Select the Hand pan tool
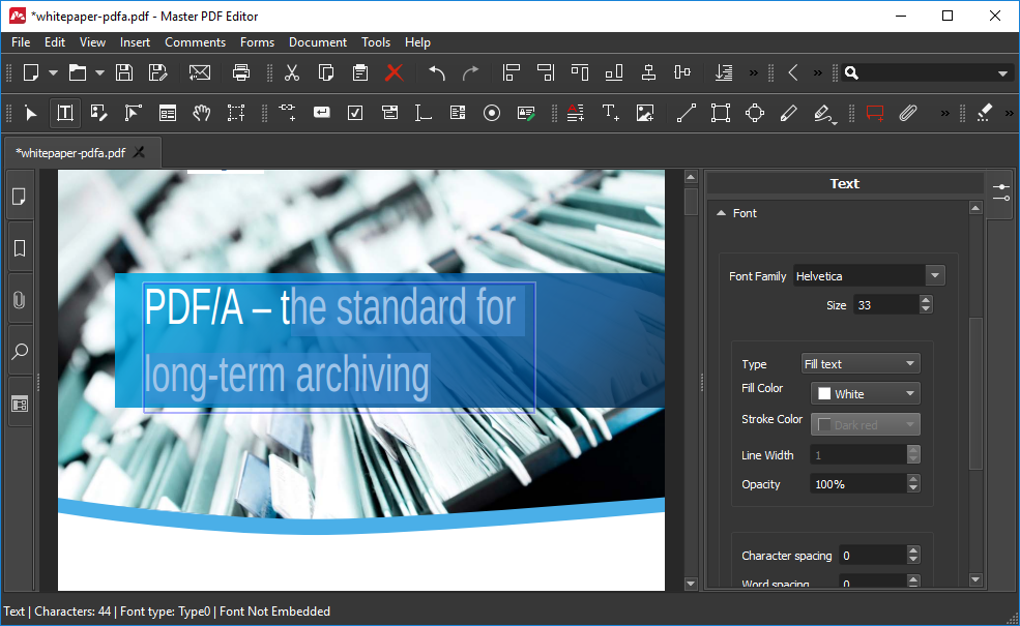 click(x=201, y=113)
